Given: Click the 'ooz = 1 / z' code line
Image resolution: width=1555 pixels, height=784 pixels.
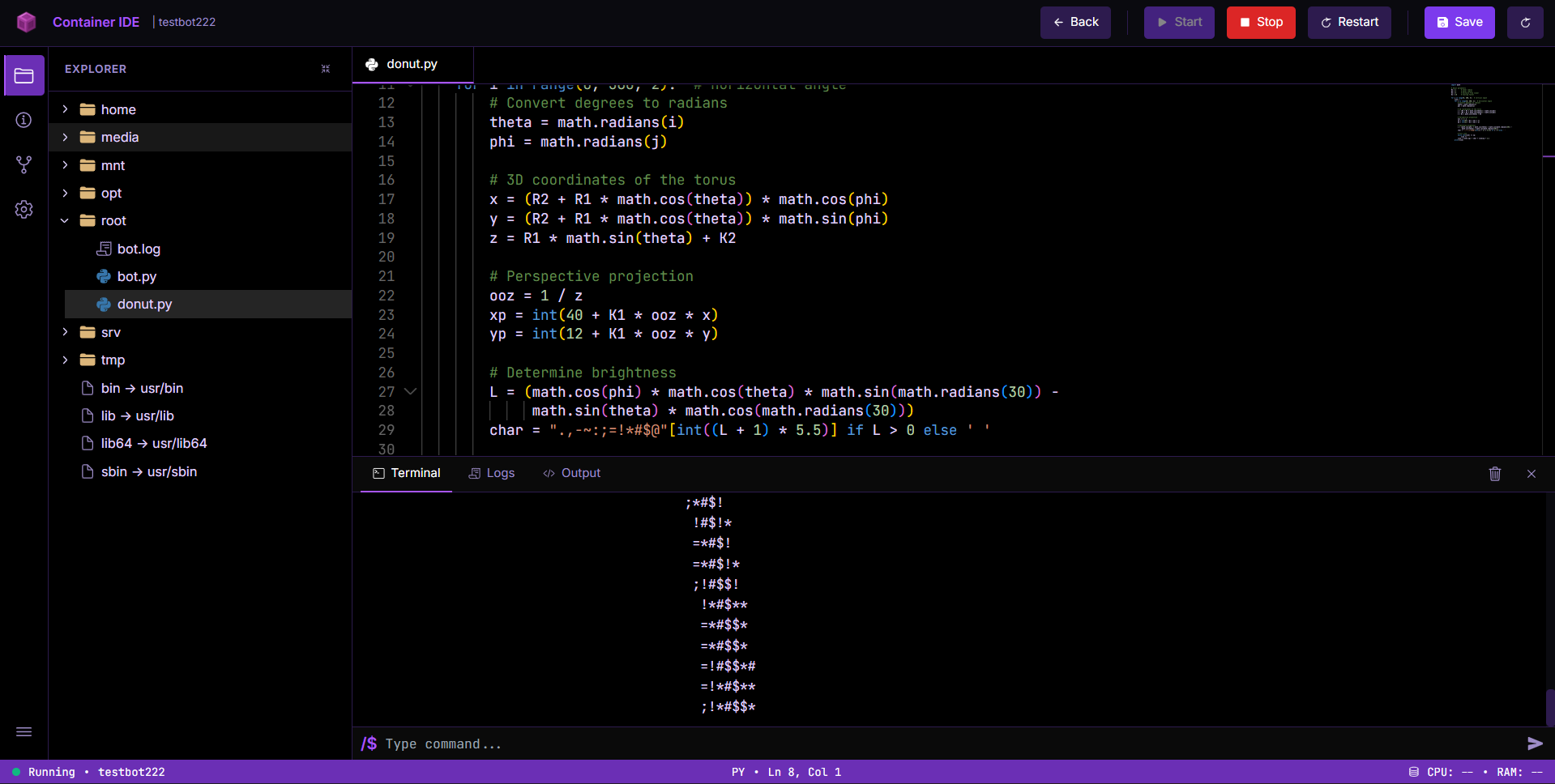Looking at the screenshot, I should 536,296.
